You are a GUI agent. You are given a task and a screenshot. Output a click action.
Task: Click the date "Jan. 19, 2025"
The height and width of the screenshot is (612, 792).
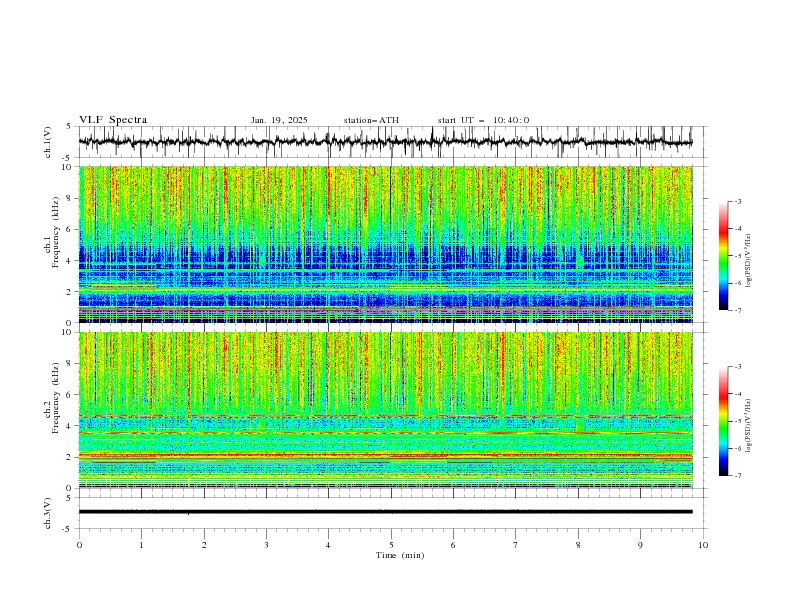[x=279, y=120]
